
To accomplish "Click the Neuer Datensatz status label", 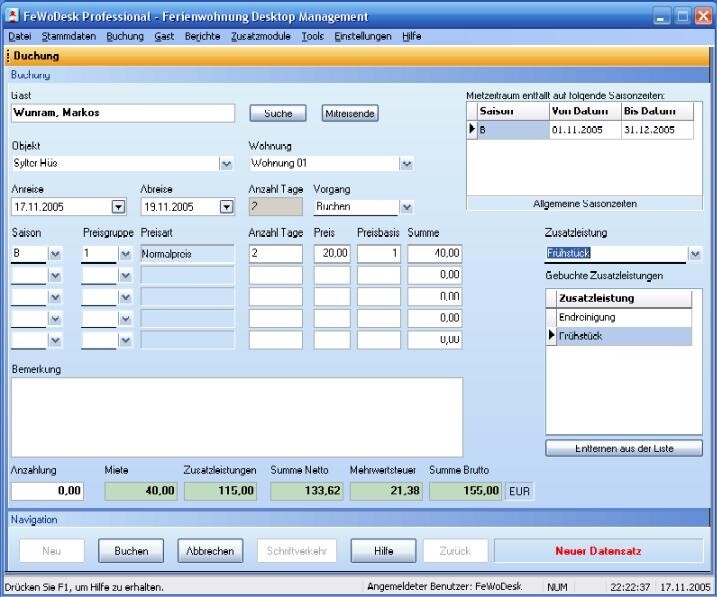I will (x=599, y=551).
